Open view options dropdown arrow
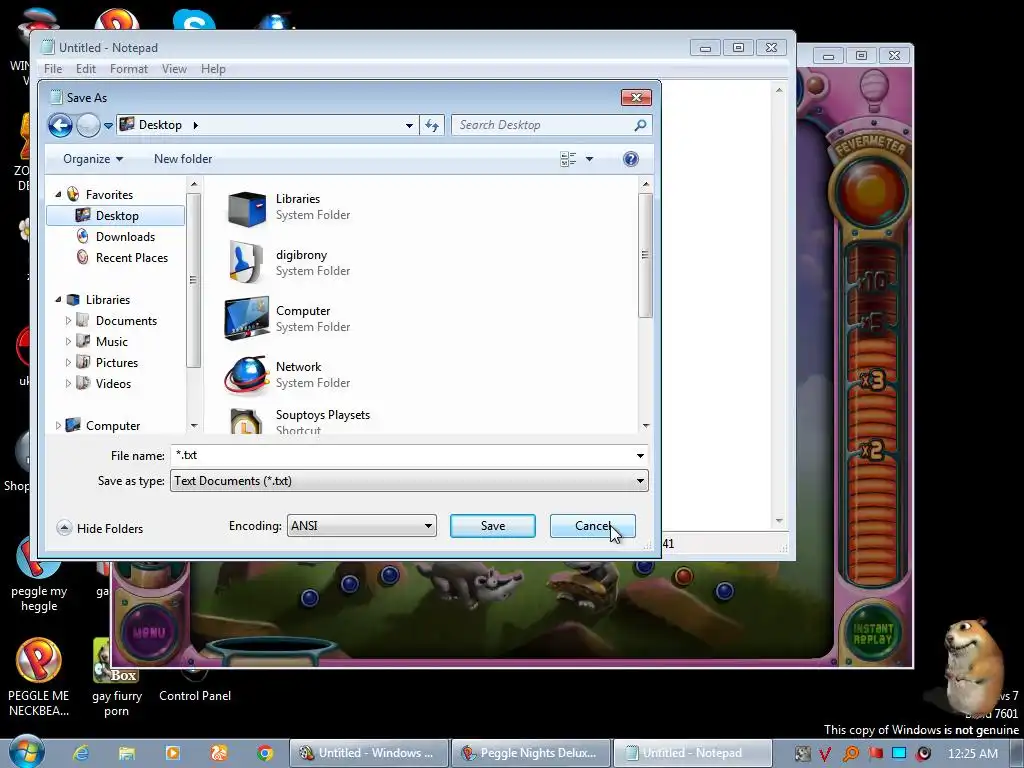Screen dimensions: 1024x768 coord(589,159)
